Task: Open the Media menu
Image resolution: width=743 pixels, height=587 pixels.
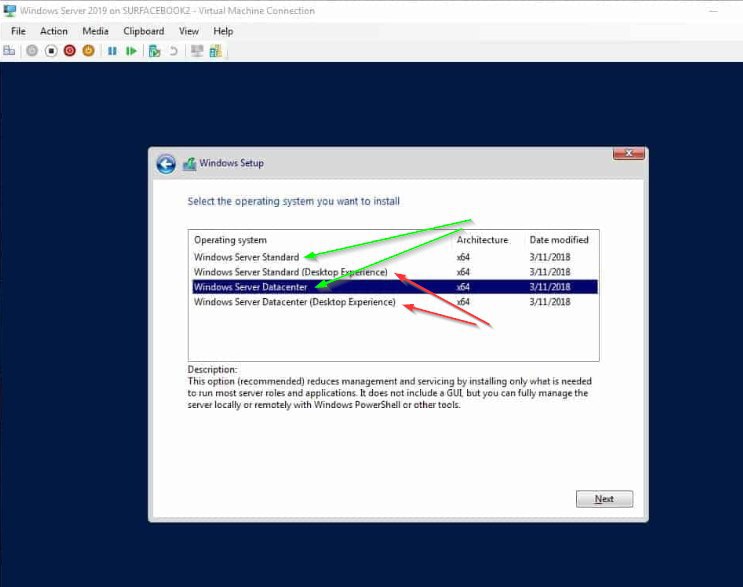Action: 95,31
